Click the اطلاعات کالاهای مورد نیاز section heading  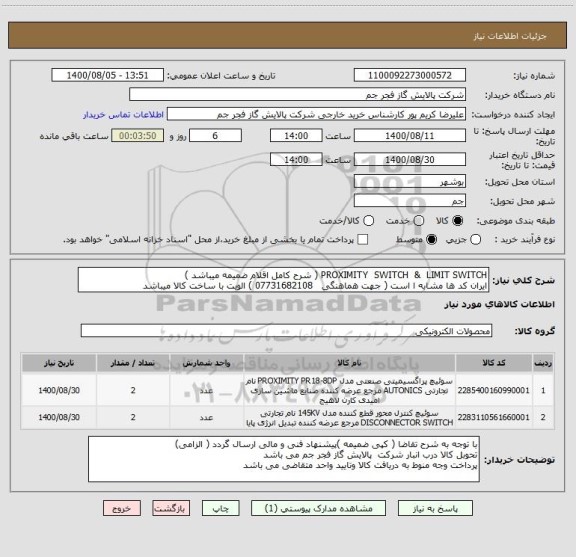pos(500,304)
